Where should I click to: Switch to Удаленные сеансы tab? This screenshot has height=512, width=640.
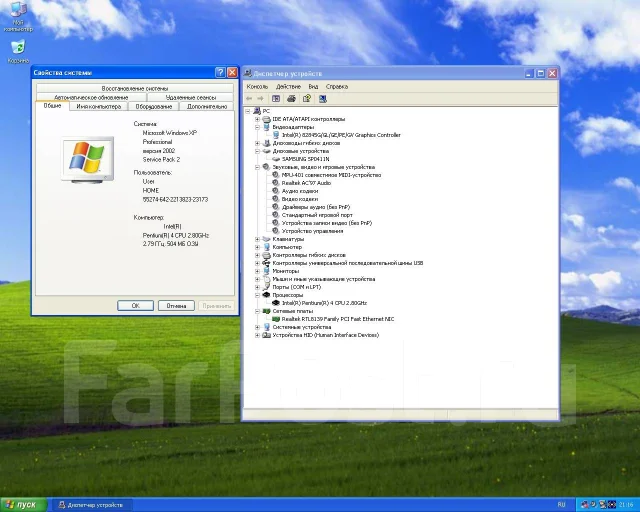(x=191, y=98)
